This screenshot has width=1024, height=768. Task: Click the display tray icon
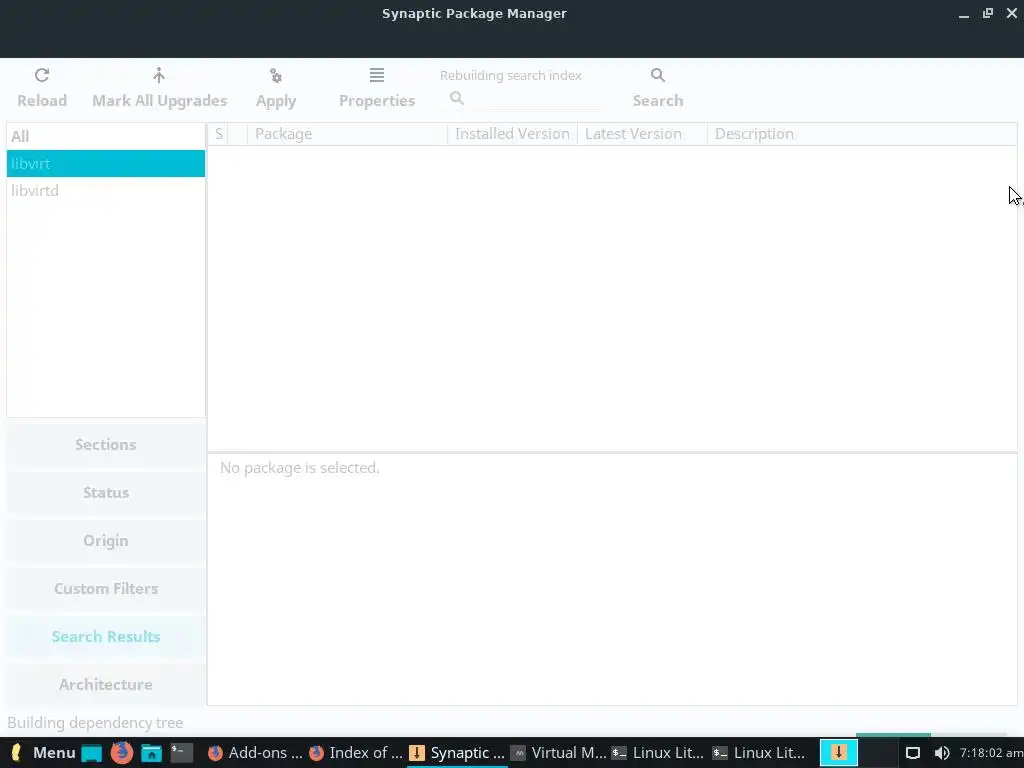click(913, 753)
